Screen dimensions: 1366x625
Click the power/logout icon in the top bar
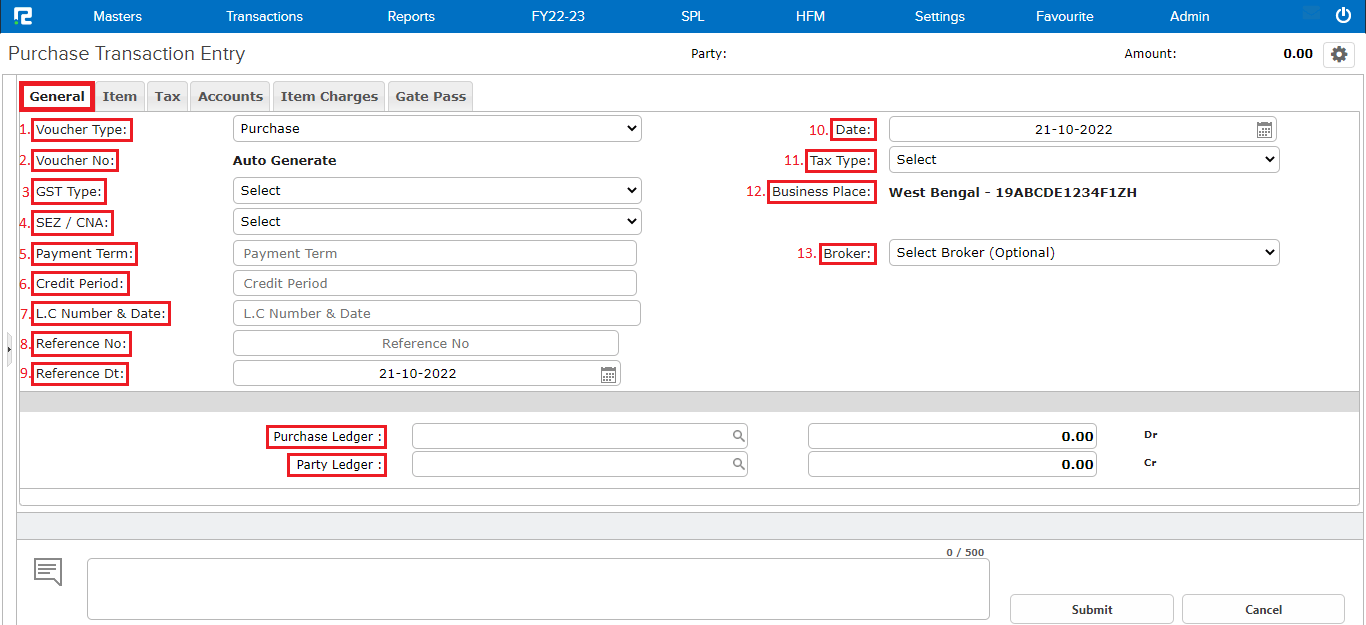(1341, 15)
